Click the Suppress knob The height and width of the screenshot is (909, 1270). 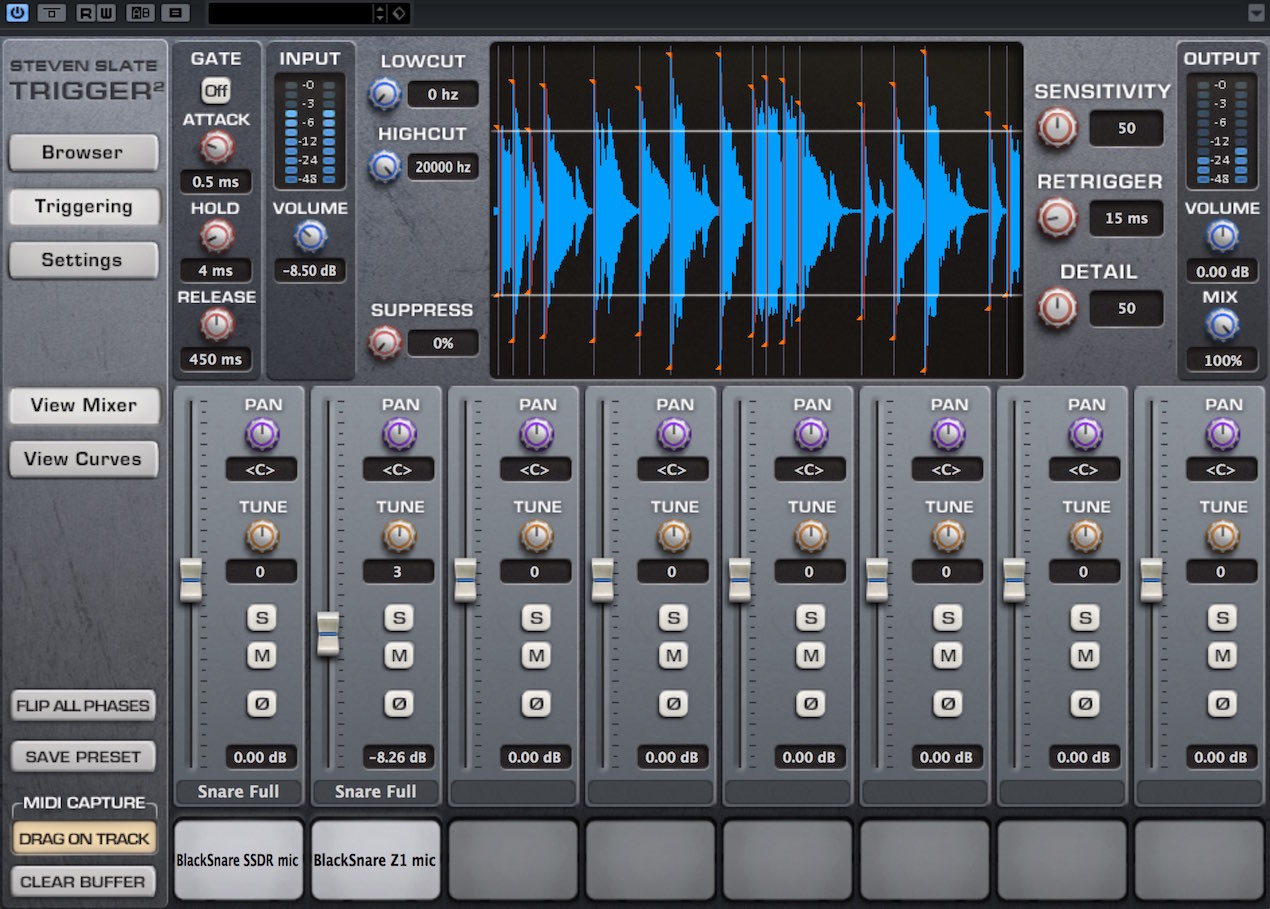click(x=384, y=343)
